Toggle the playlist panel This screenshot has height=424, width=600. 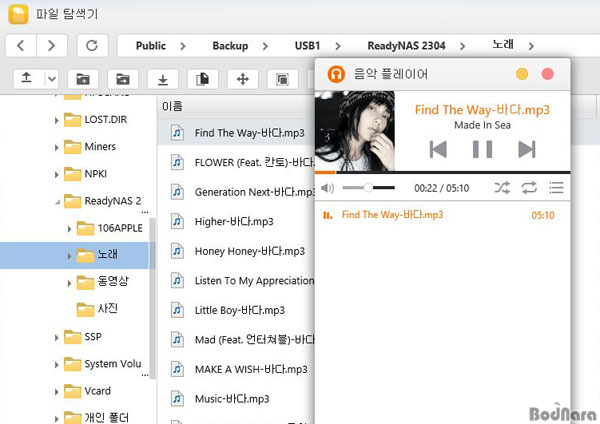click(x=556, y=188)
